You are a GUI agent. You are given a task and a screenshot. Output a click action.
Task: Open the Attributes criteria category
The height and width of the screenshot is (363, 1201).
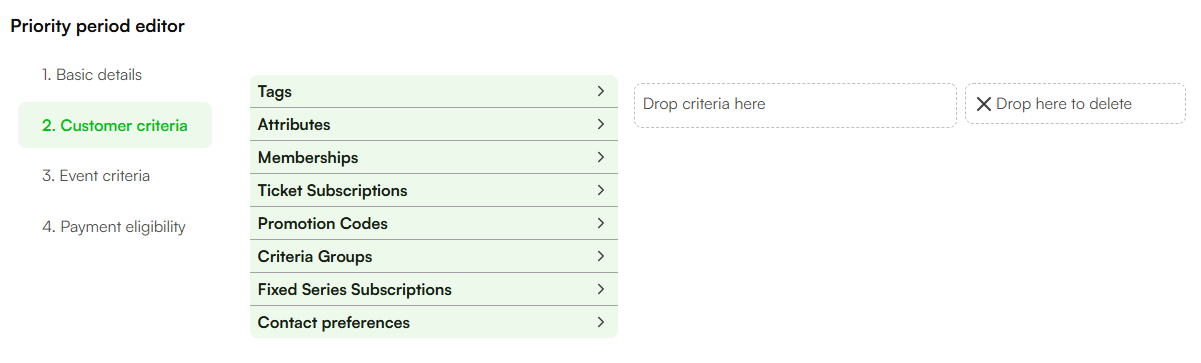434,124
